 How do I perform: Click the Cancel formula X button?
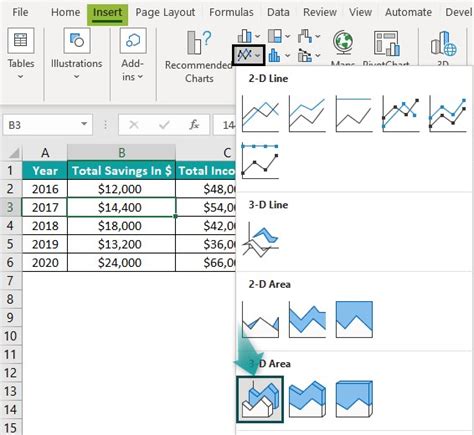pos(134,125)
